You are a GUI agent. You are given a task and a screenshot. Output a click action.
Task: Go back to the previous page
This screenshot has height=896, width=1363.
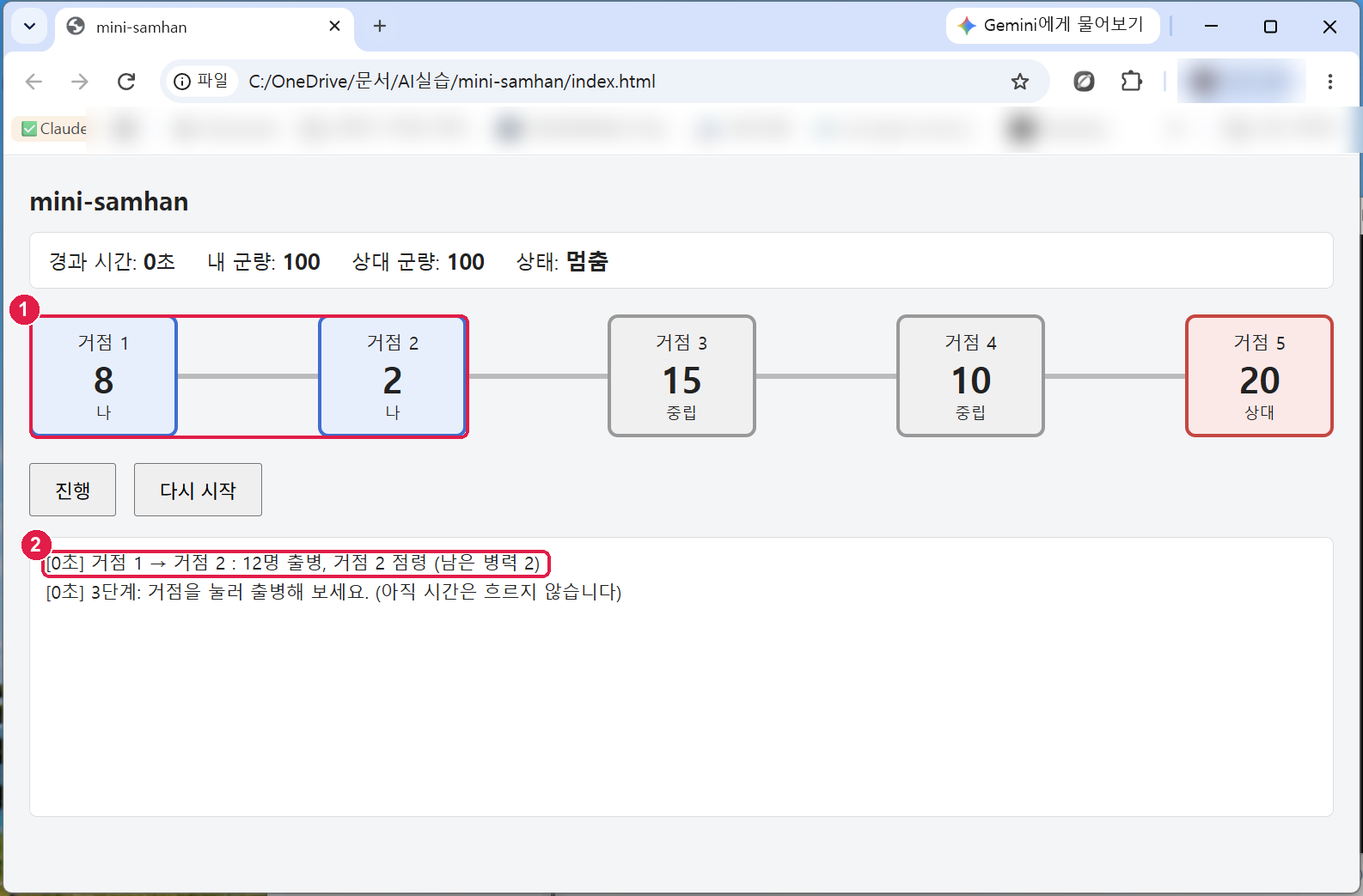(34, 82)
